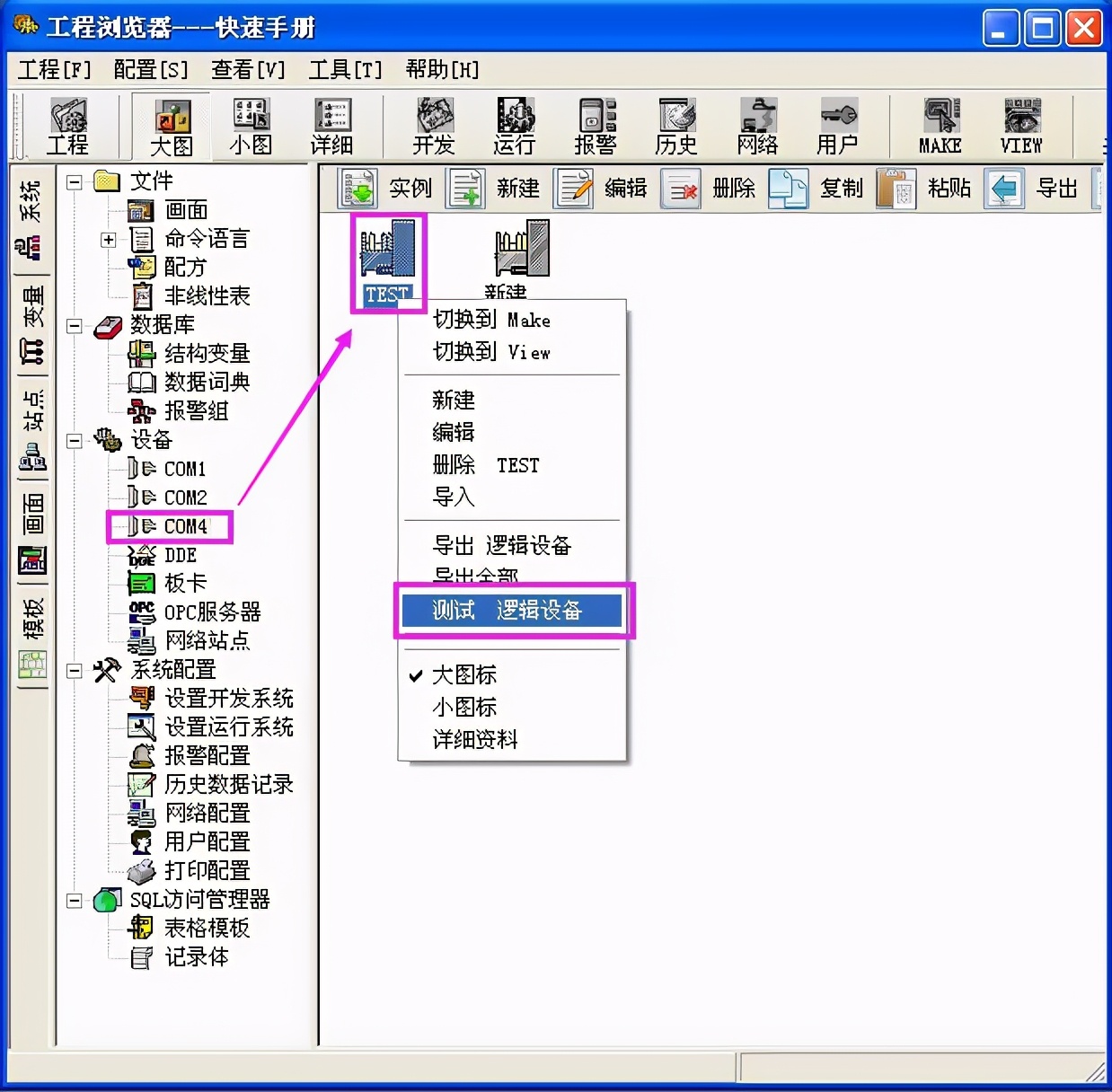Switch to 详细资料 view mode

pyautogui.click(x=476, y=739)
